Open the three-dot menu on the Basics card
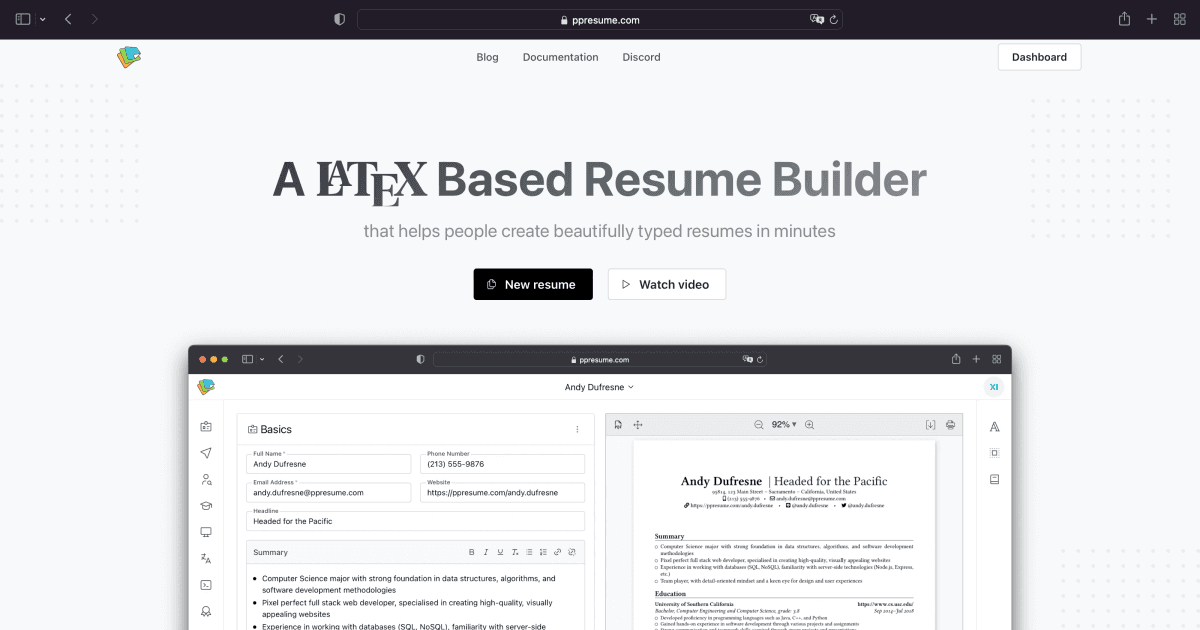The height and width of the screenshot is (630, 1200). [x=577, y=429]
